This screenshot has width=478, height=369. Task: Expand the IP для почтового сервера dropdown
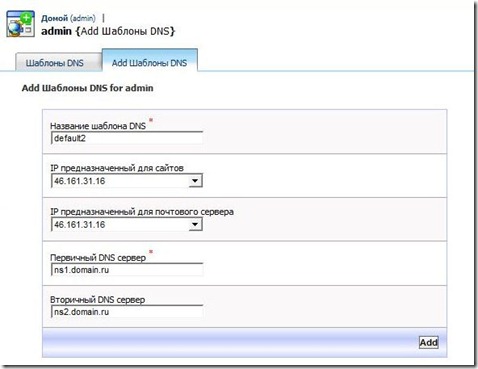point(127,224)
